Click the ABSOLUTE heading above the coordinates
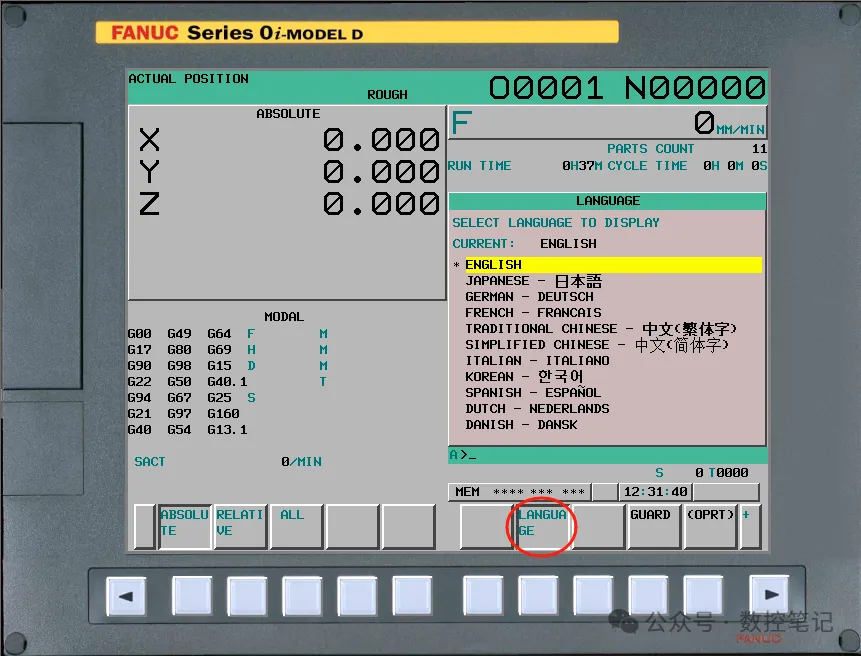The image size is (861, 656). tap(288, 114)
